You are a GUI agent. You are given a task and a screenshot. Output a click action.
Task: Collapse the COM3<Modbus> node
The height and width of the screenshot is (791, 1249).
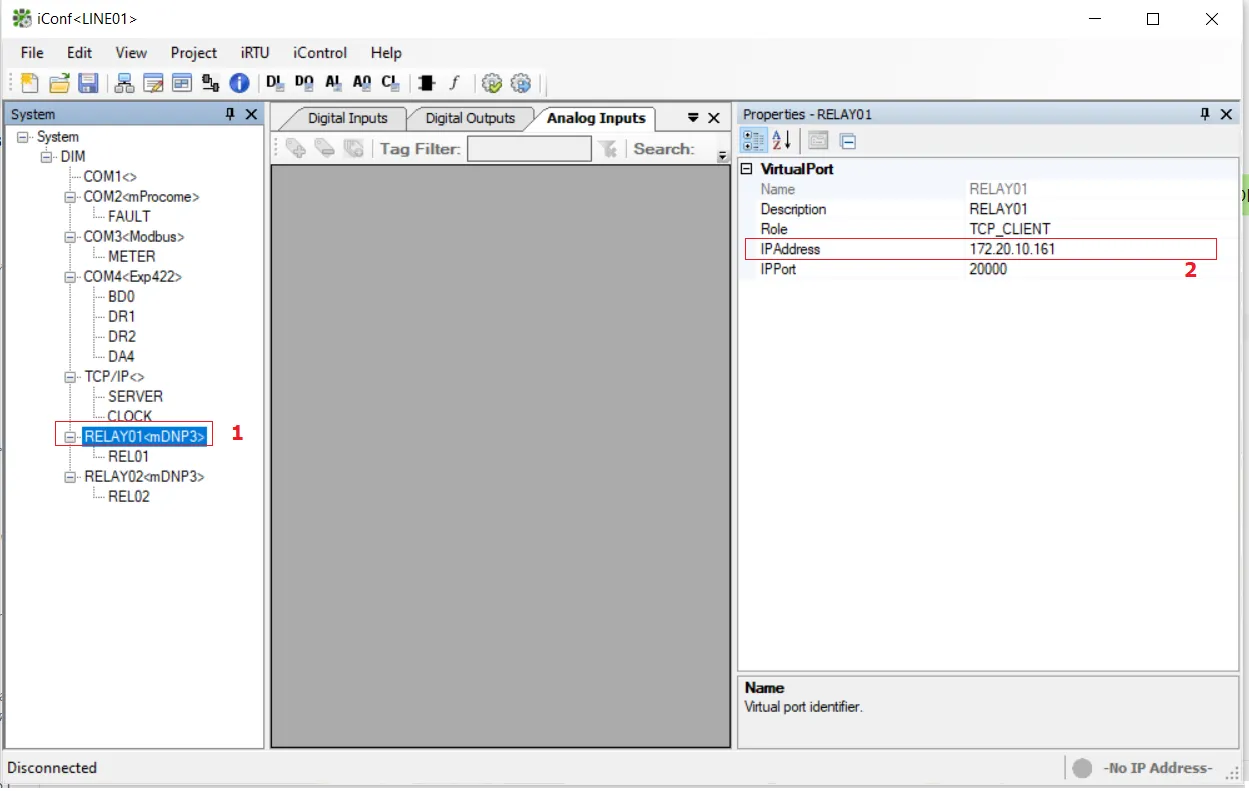[x=70, y=237]
